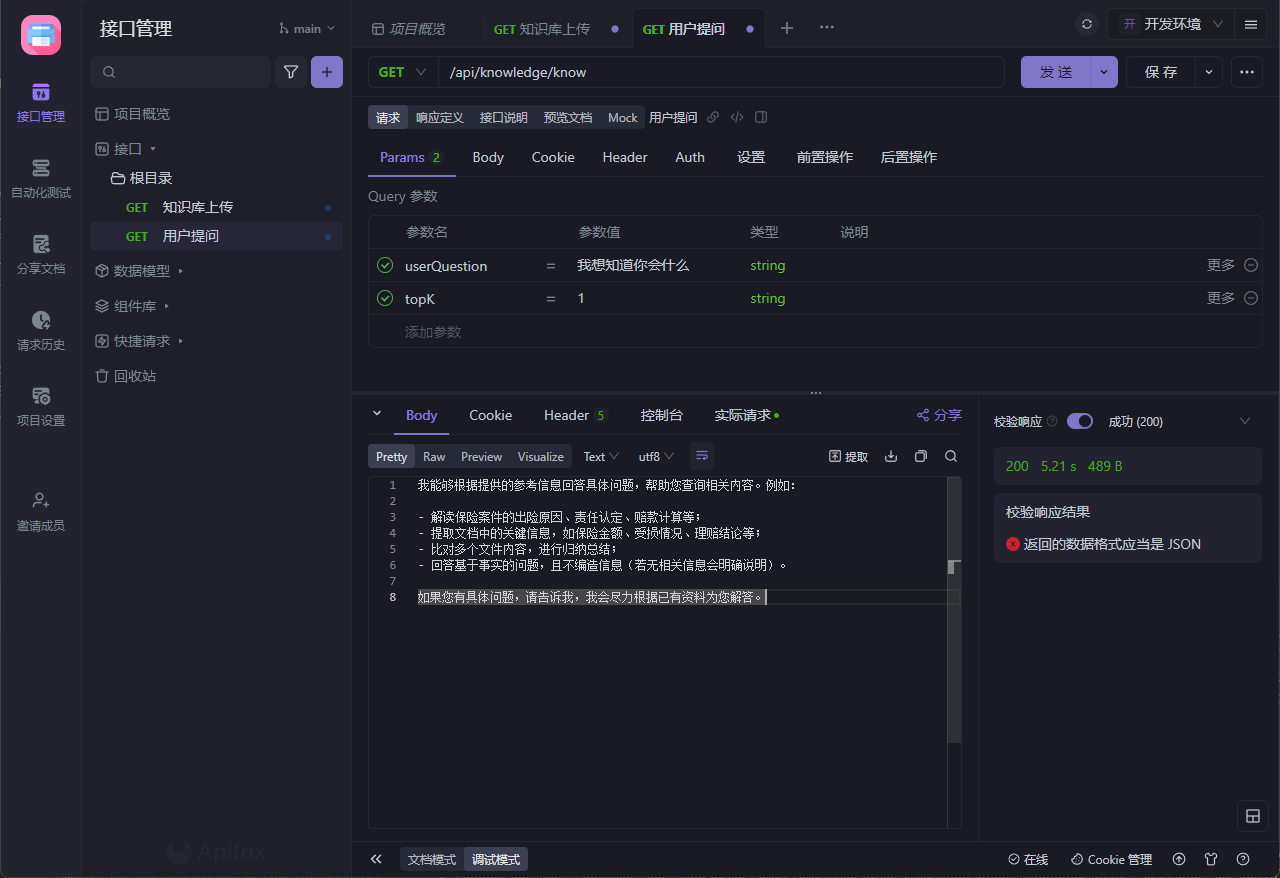Click the purple plus add button

pos(327,72)
